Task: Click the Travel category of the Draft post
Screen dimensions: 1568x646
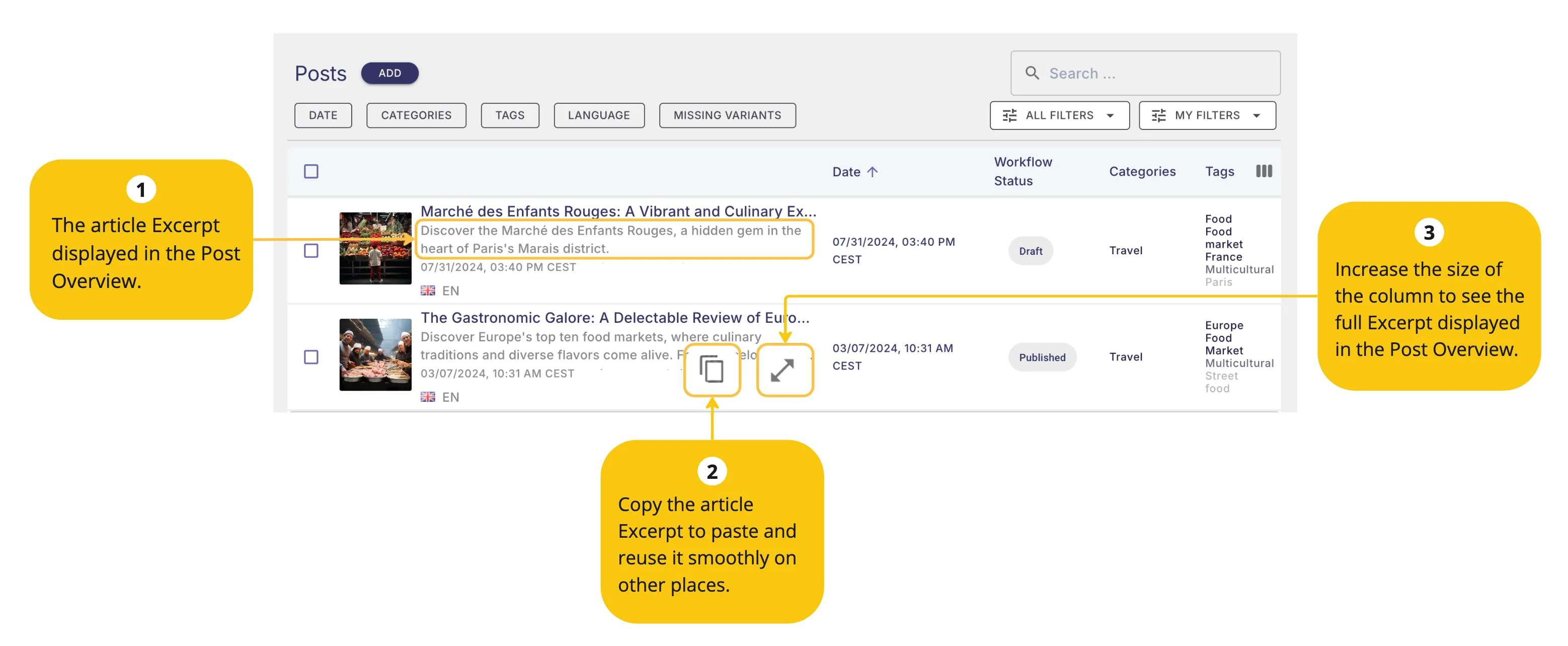Action: [1126, 250]
